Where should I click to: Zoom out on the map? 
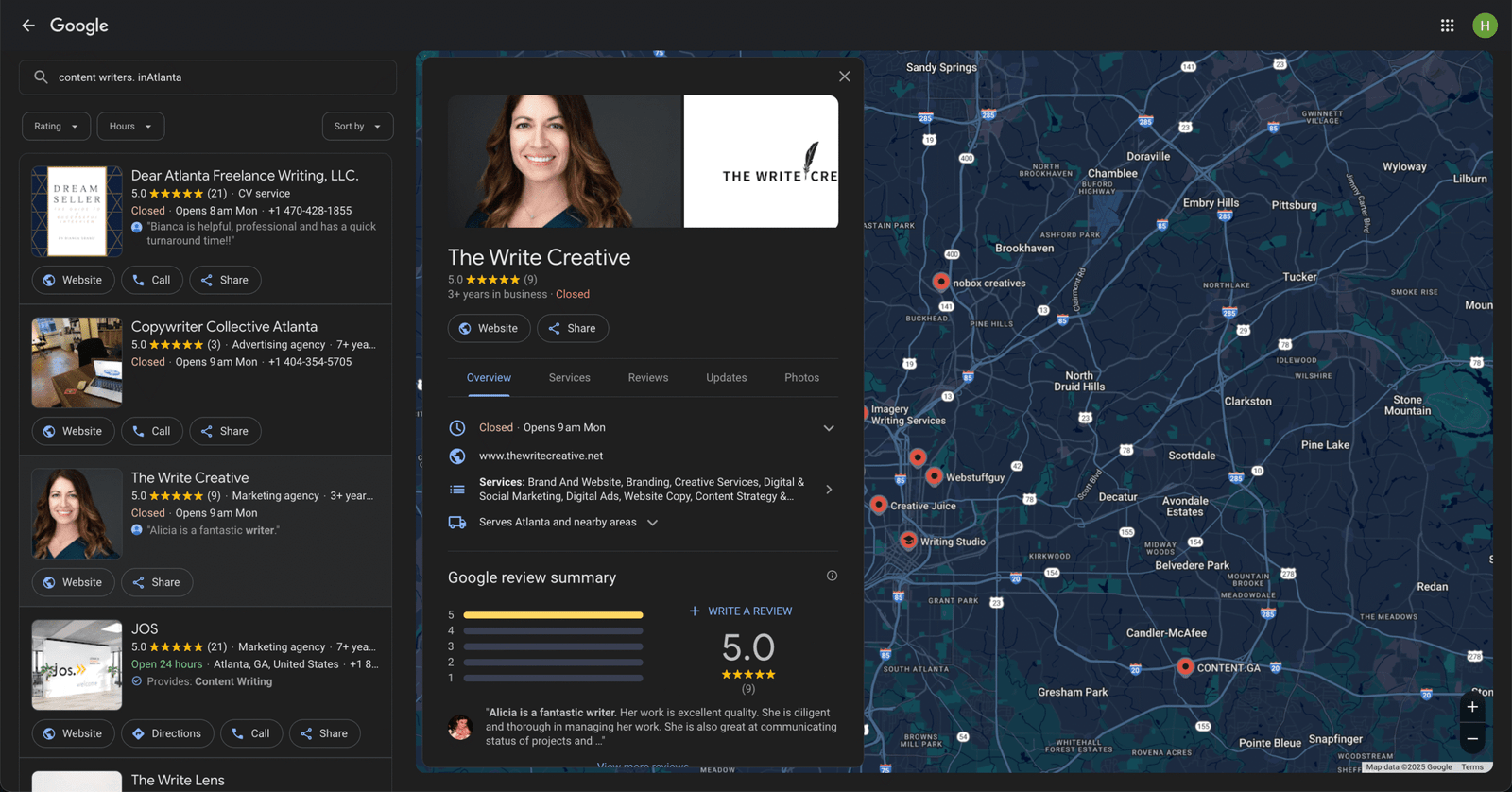tap(1472, 739)
